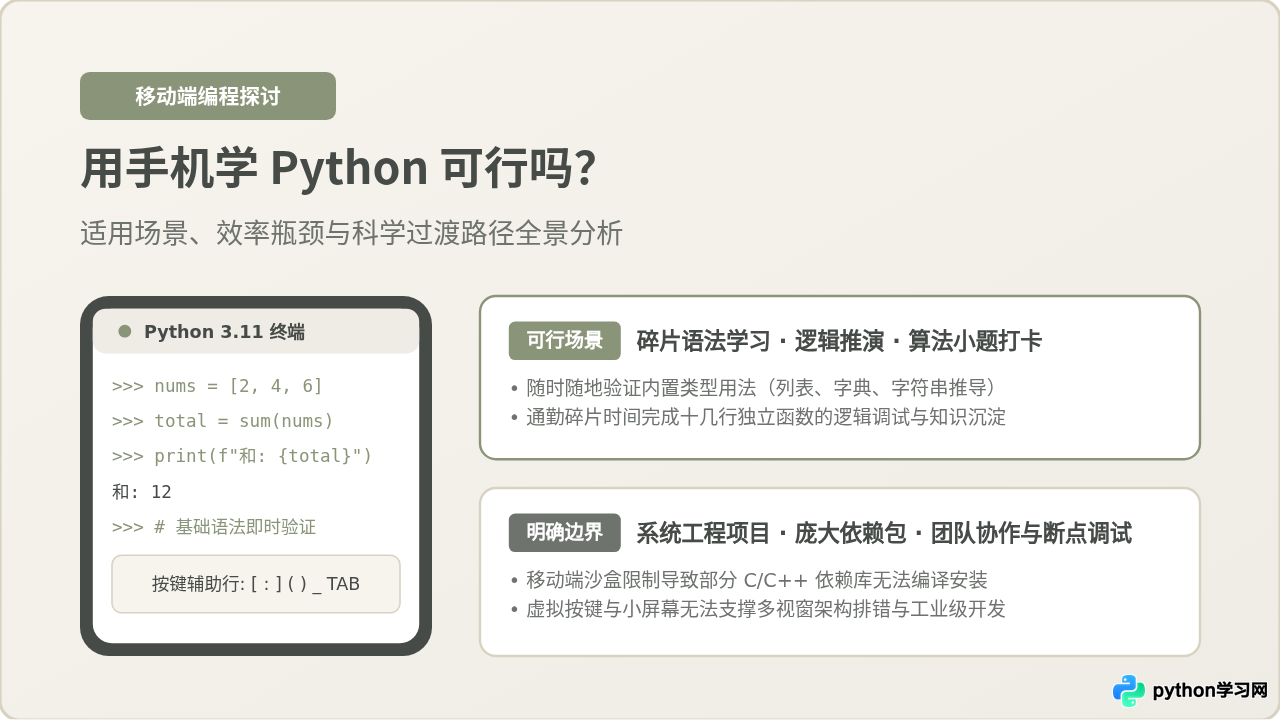
Task: Click the 可行场景 label badge
Action: point(565,340)
